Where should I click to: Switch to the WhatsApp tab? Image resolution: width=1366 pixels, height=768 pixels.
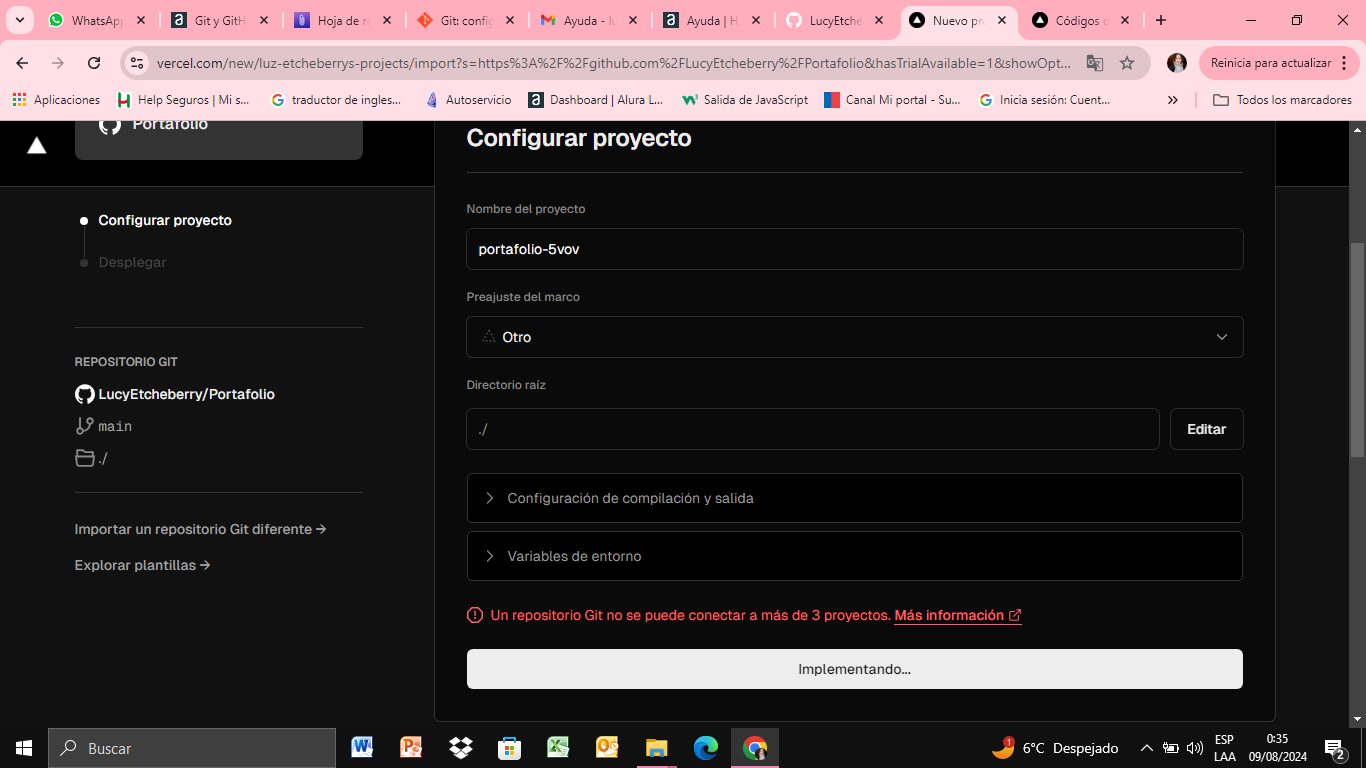(x=96, y=20)
